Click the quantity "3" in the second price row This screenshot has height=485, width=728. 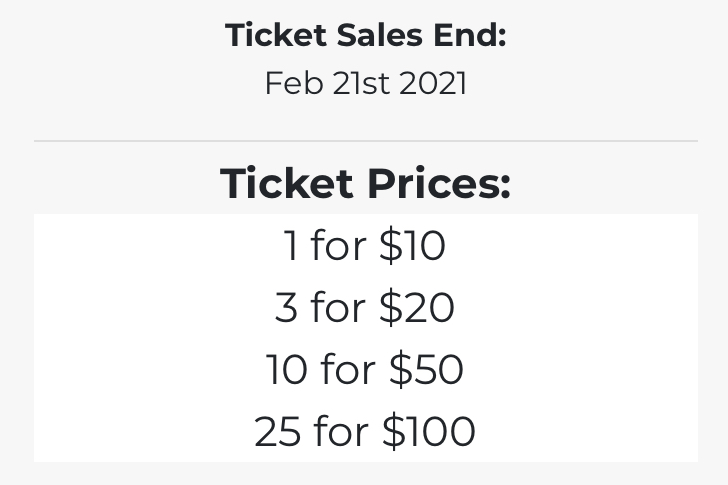tap(286, 307)
